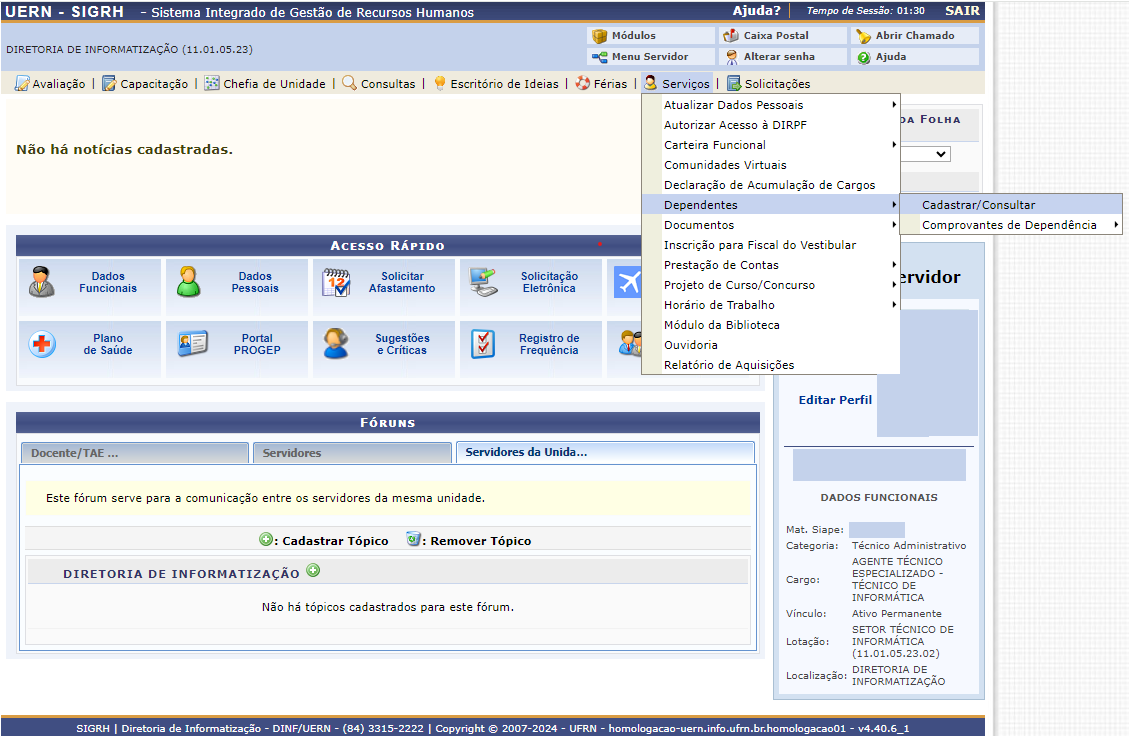Select Cadastrar/Consultar in Dependentes submenu
1129x736 pixels.
tap(978, 205)
